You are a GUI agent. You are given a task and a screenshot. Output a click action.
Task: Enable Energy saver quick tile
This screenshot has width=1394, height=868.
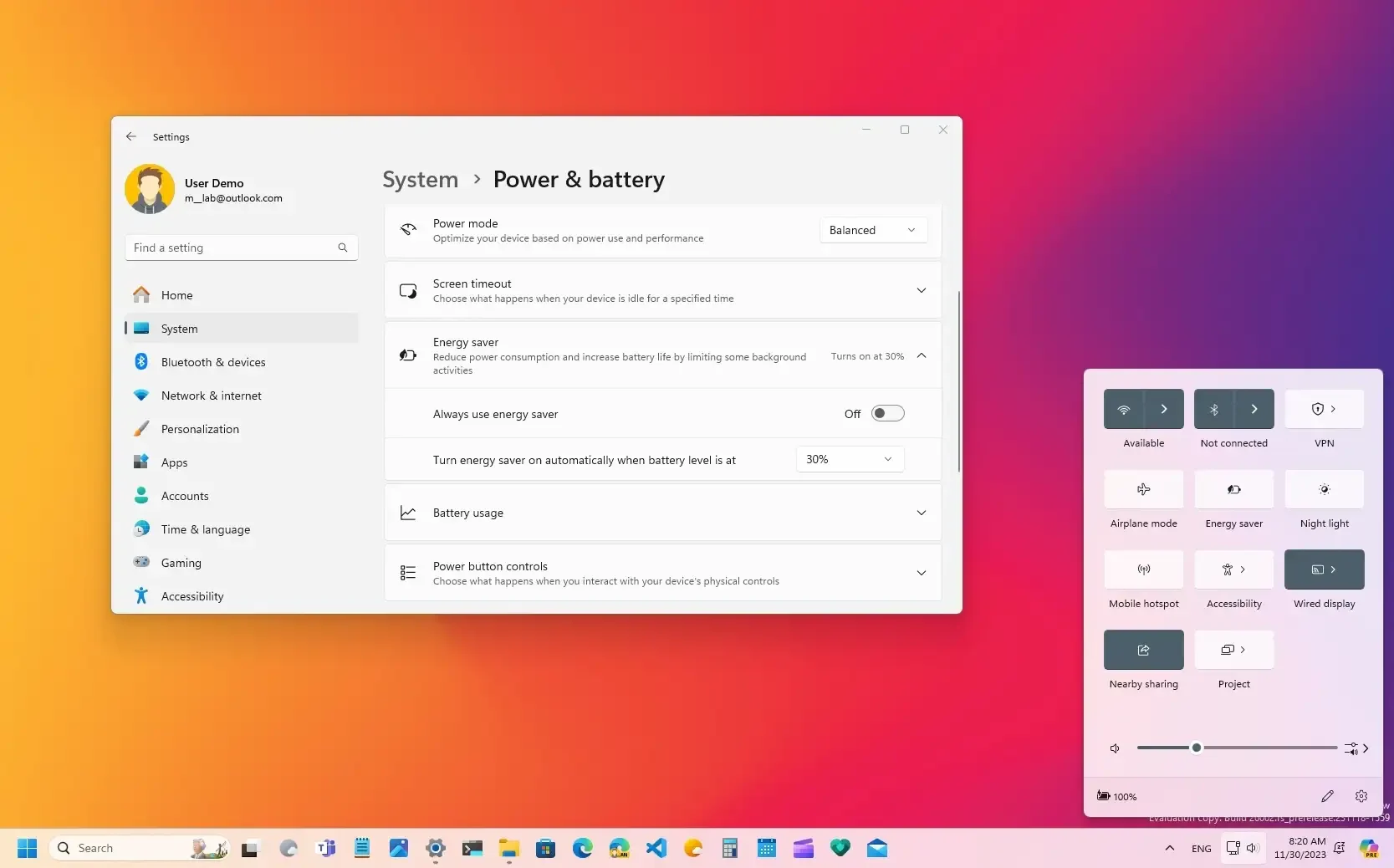point(1234,489)
